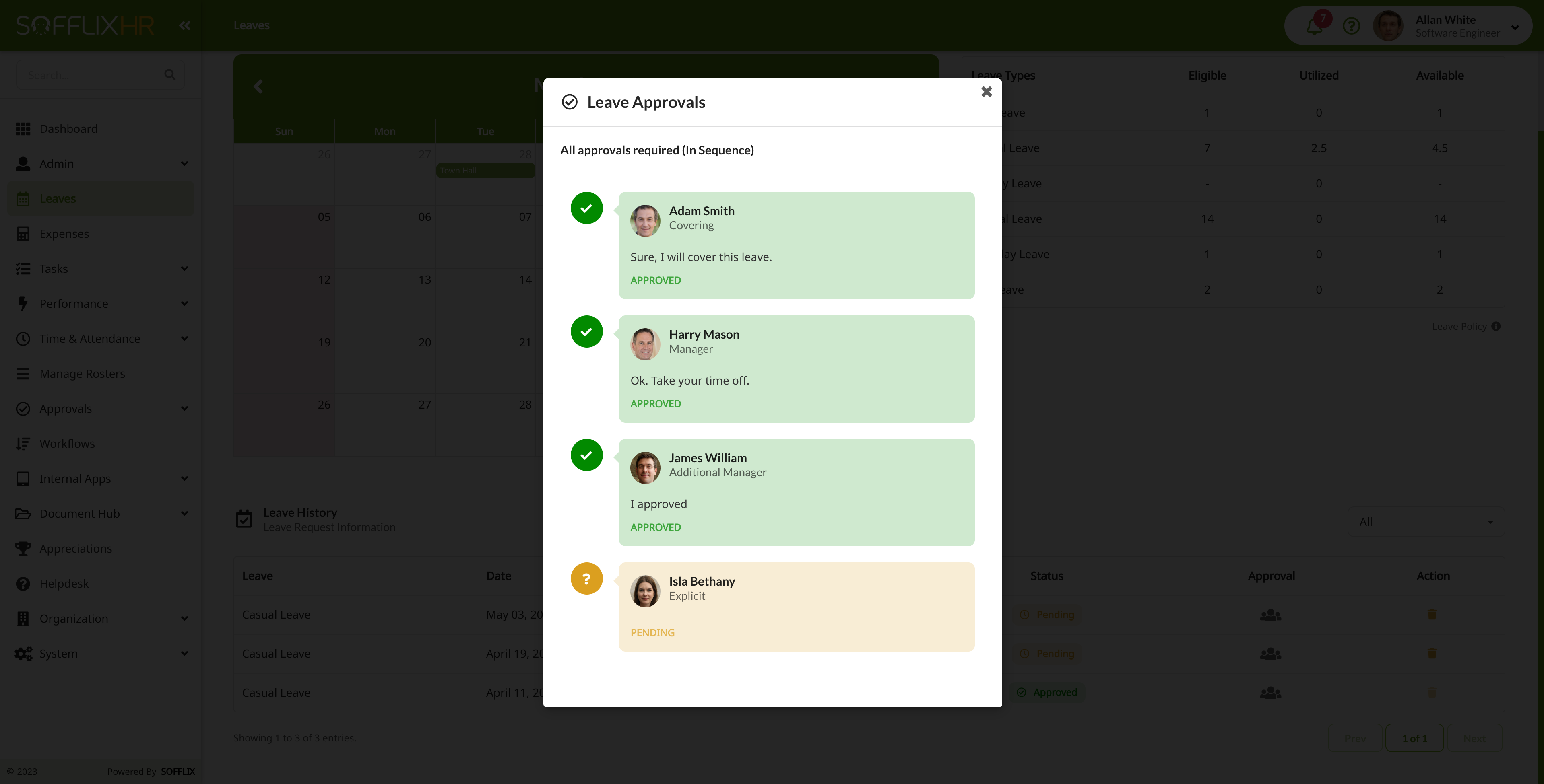Screen dimensions: 1544x784
Task: Open the help question mark icon
Action: tap(1351, 27)
